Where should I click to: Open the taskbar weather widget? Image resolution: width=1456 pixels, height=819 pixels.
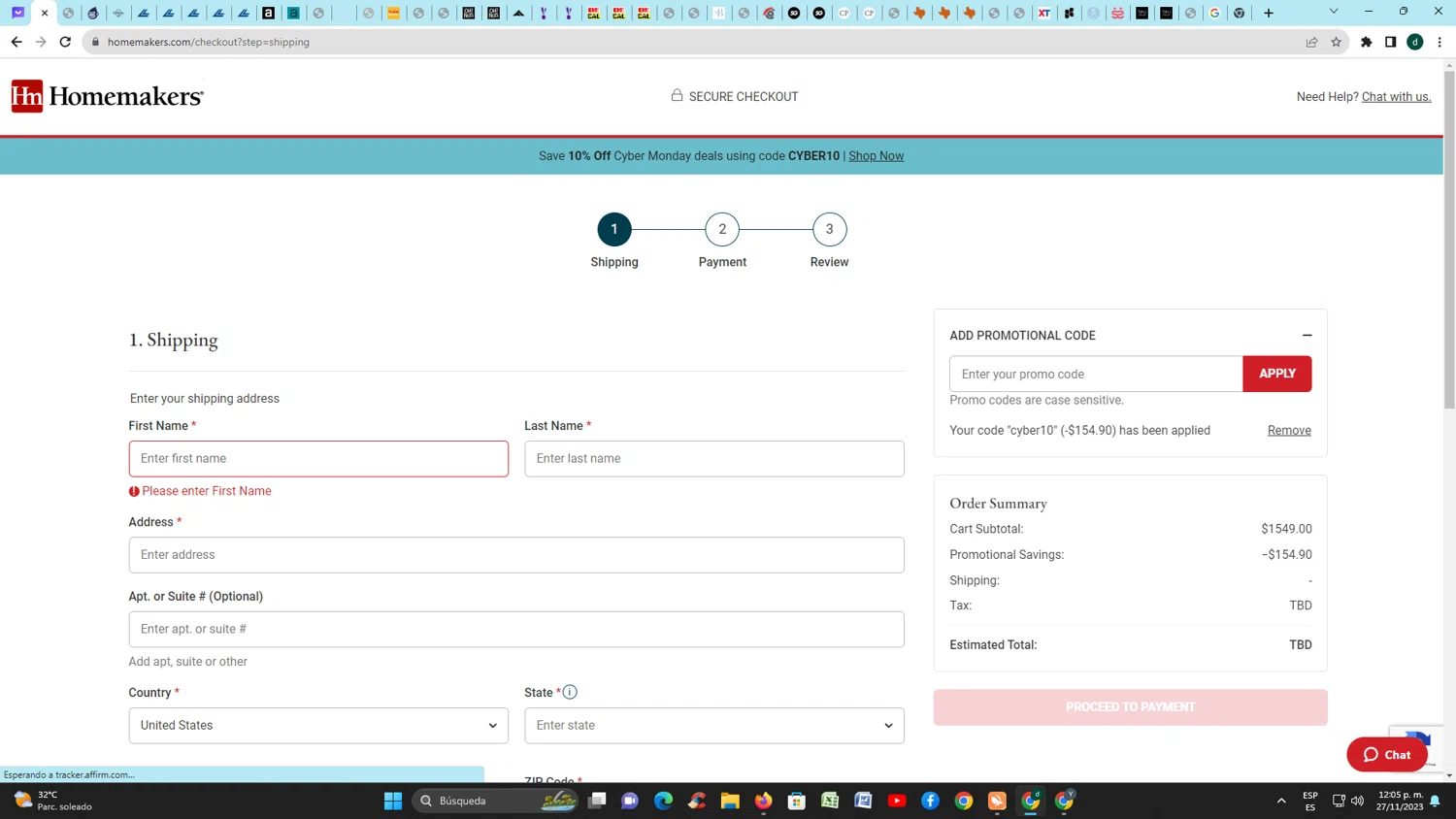53,801
